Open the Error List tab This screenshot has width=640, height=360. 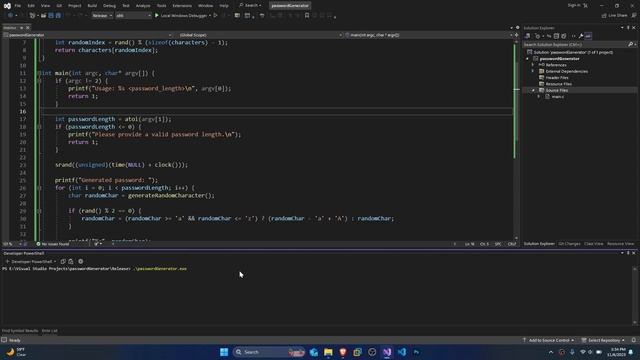tap(49, 331)
